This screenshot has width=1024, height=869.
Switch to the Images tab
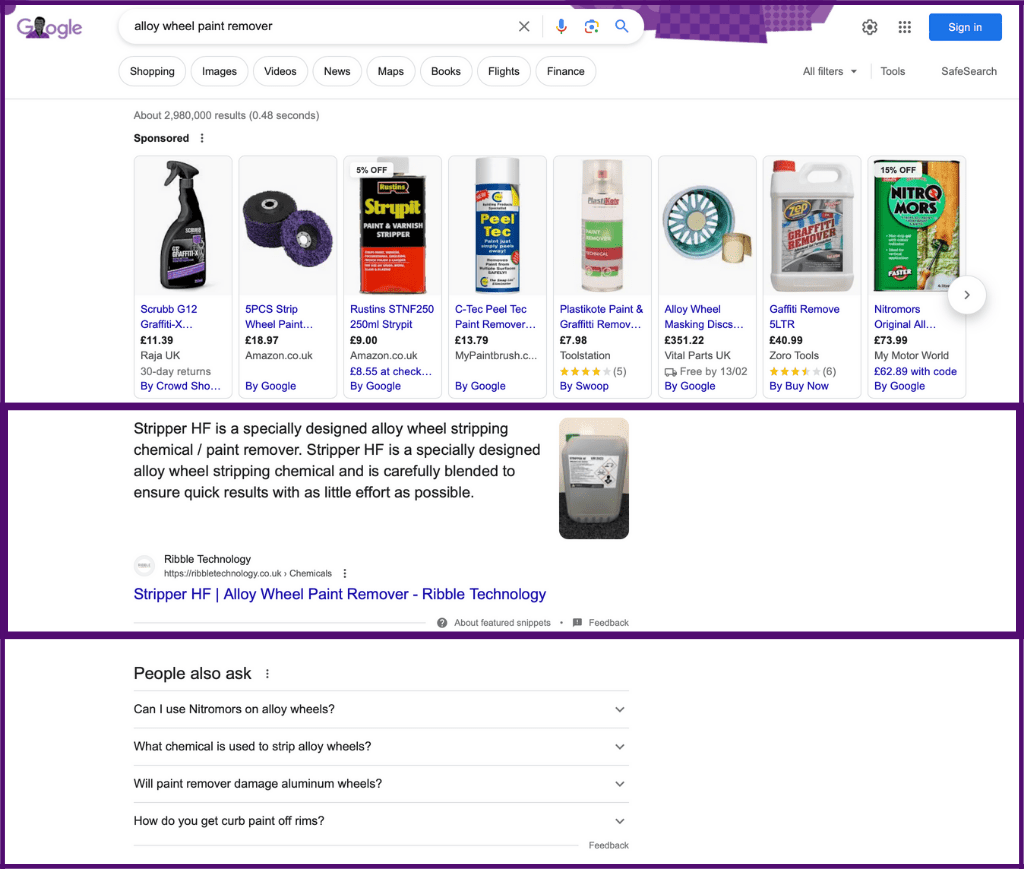click(219, 71)
